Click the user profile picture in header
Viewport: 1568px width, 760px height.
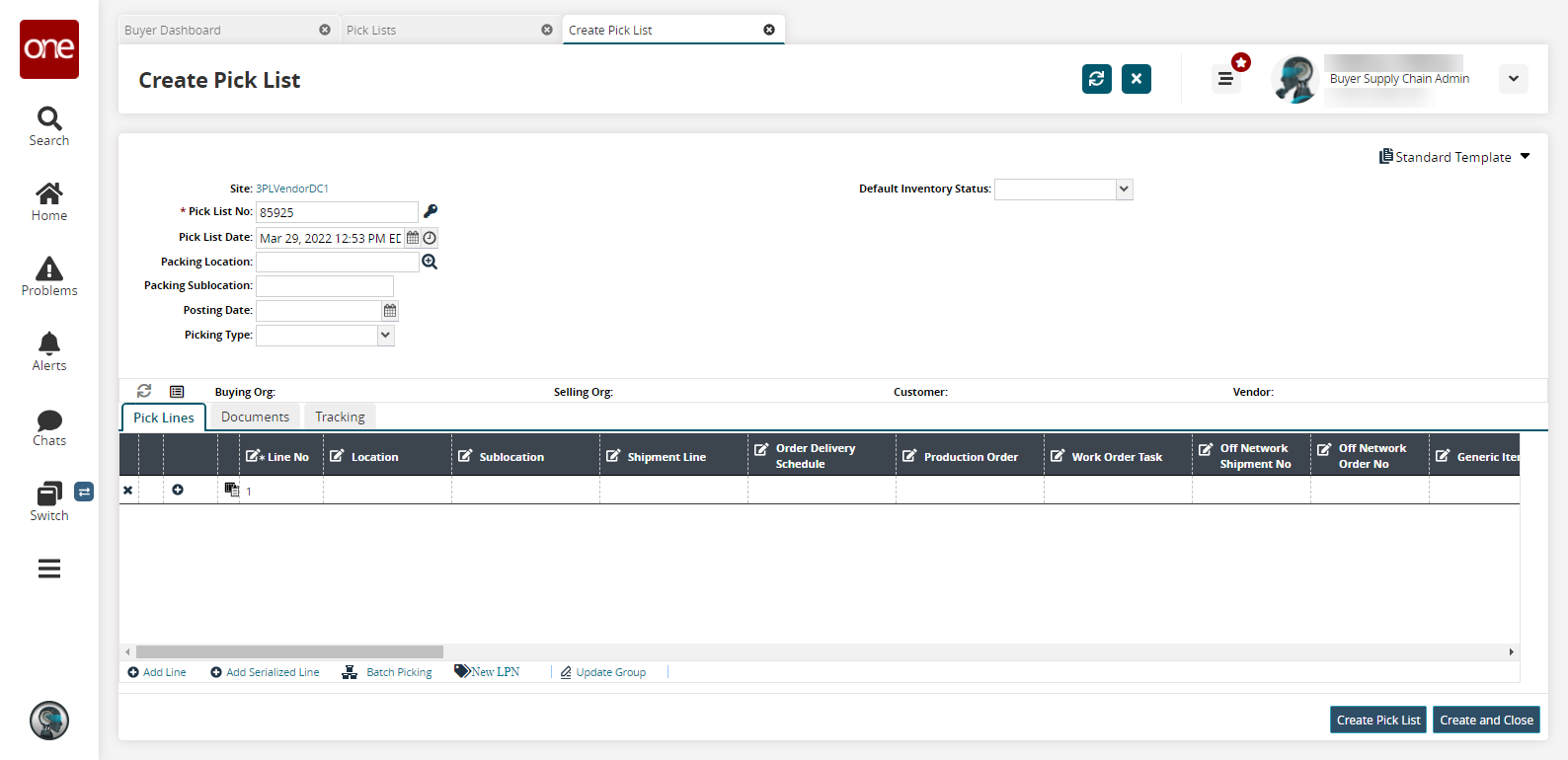1294,79
